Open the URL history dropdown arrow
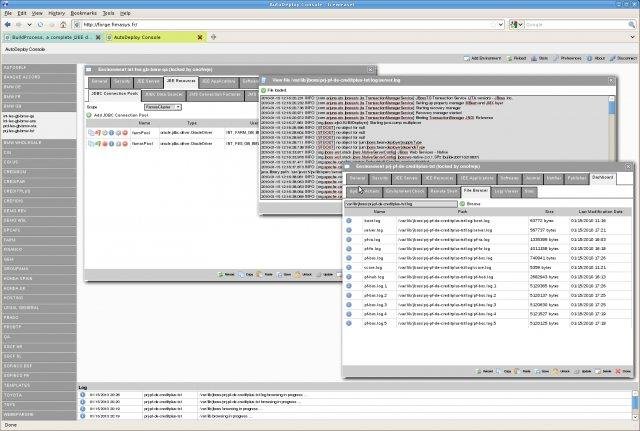 [x=501, y=24]
